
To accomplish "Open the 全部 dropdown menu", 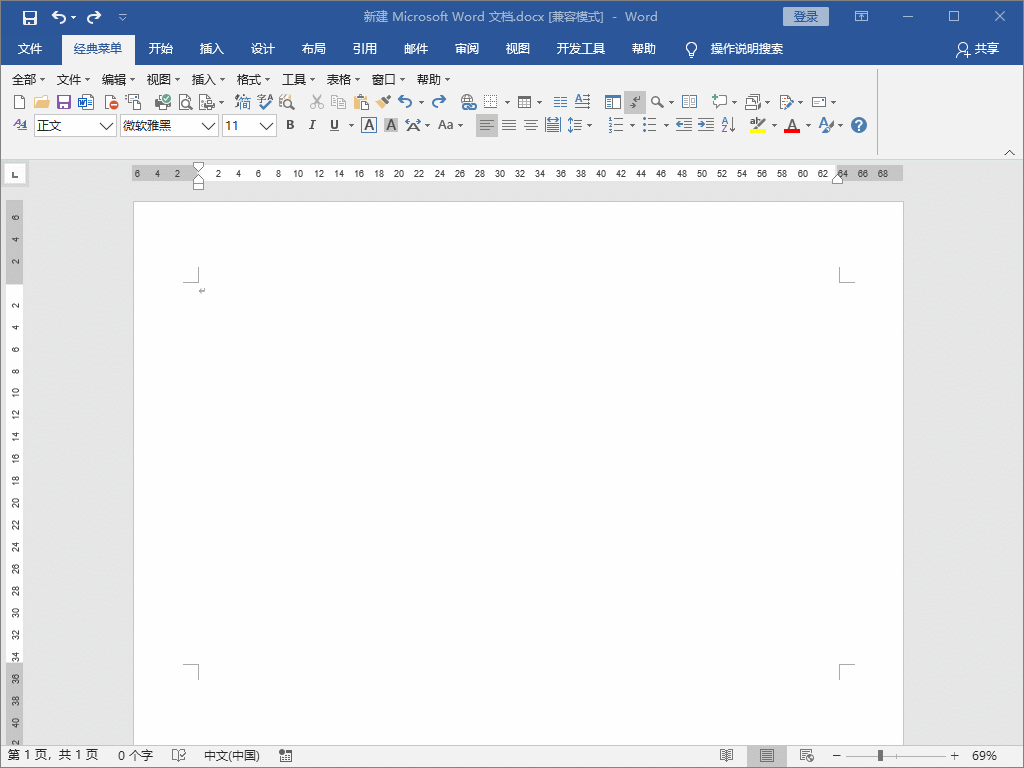I will (29, 80).
